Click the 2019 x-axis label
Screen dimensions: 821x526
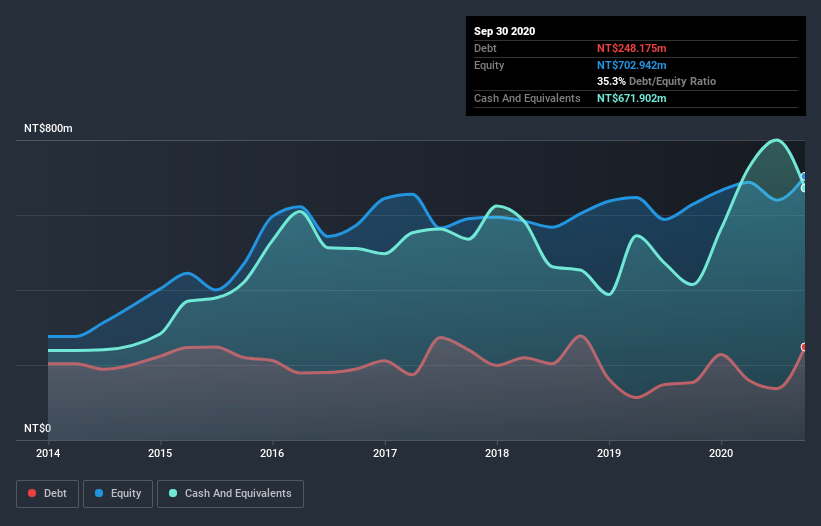point(609,453)
